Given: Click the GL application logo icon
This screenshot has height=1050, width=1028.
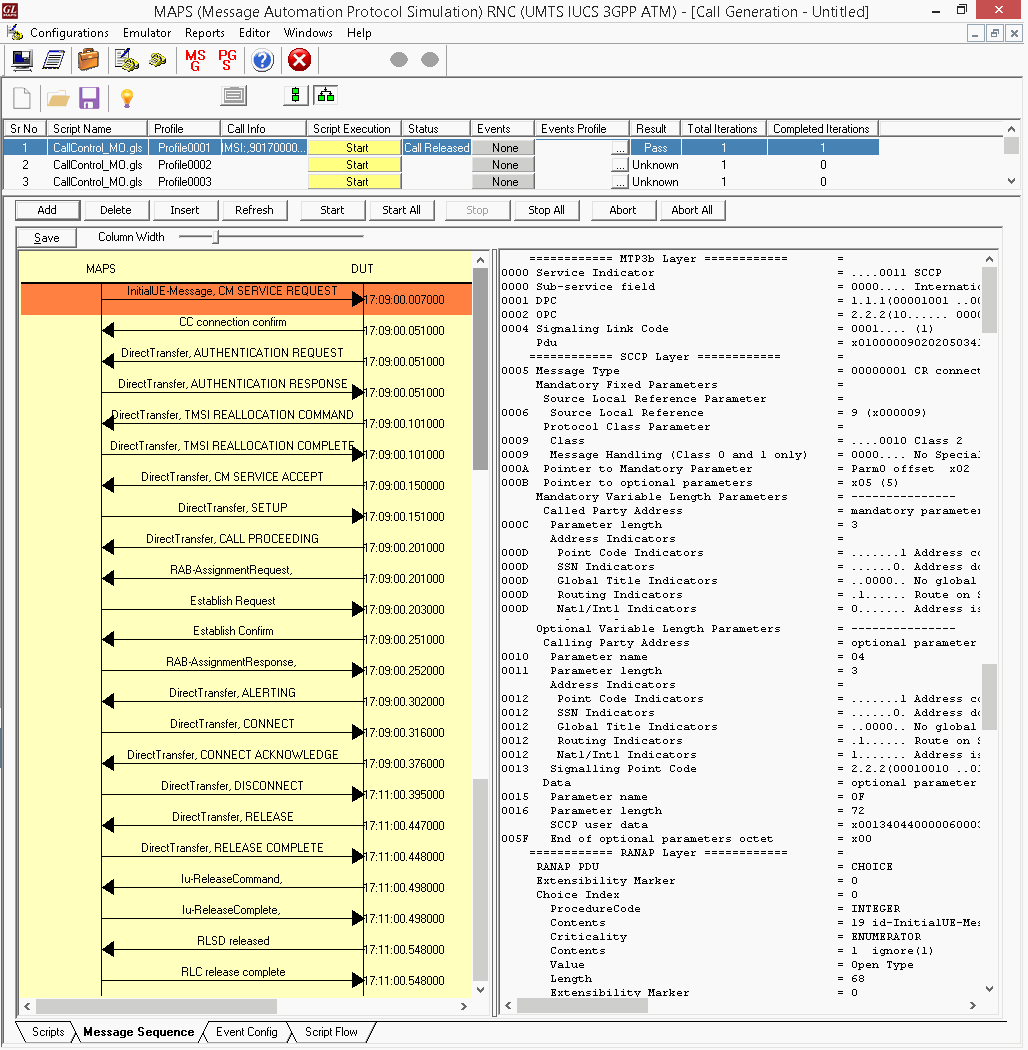Looking at the screenshot, I should 9,10.
